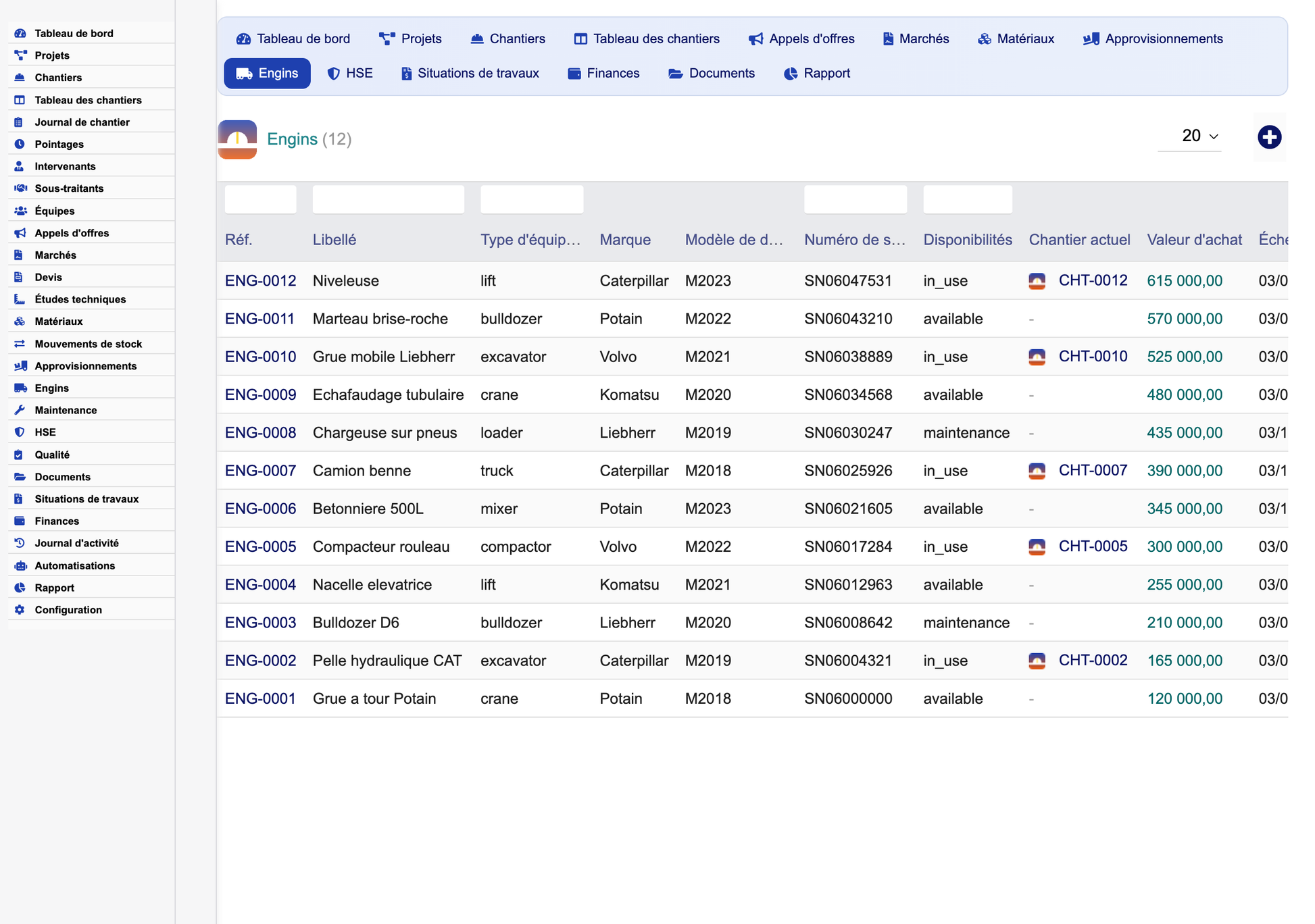Click the Journal d'activité history icon
This screenshot has height=924, width=1315.
20,543
